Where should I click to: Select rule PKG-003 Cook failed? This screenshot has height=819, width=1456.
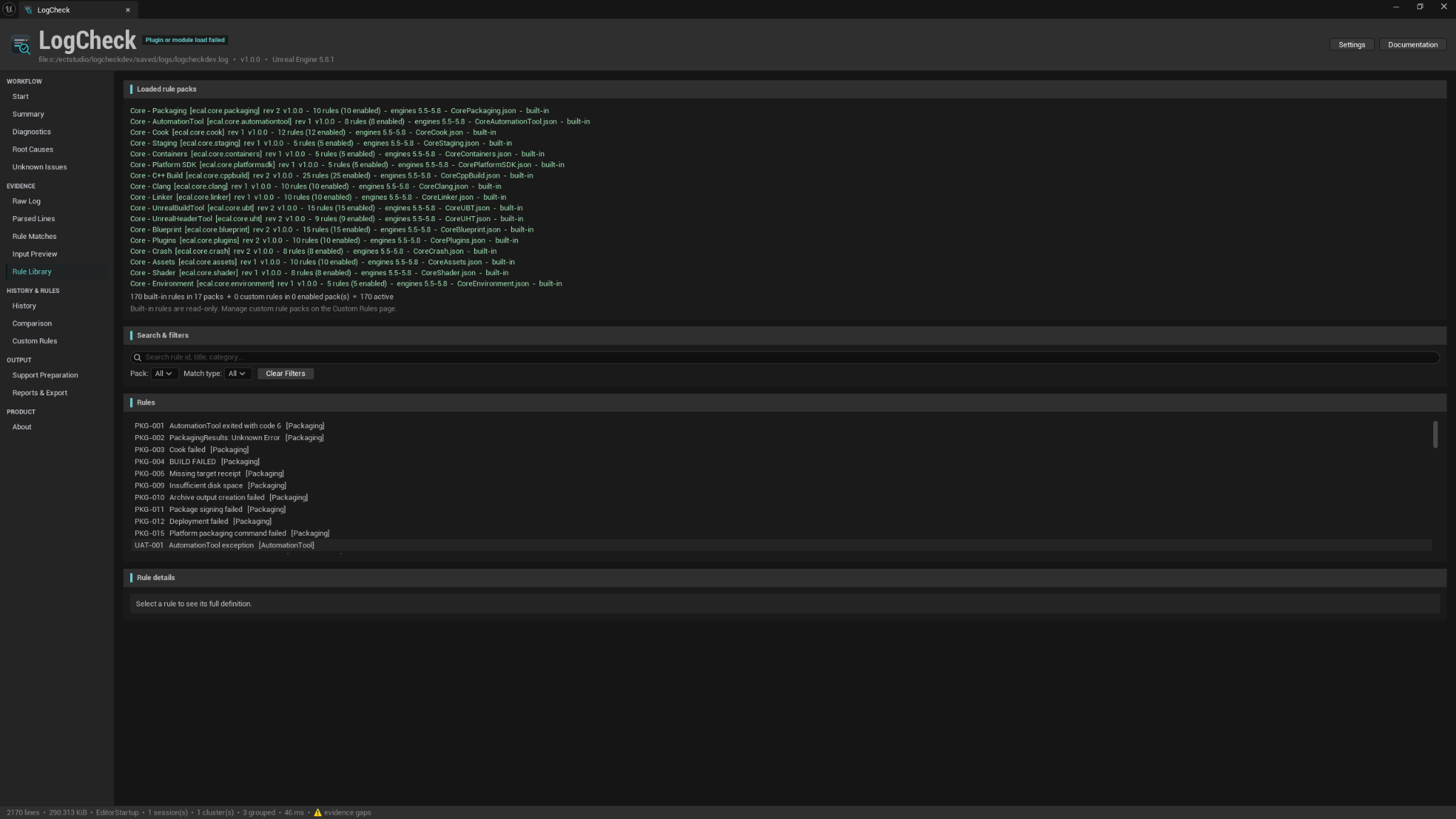(x=781, y=450)
